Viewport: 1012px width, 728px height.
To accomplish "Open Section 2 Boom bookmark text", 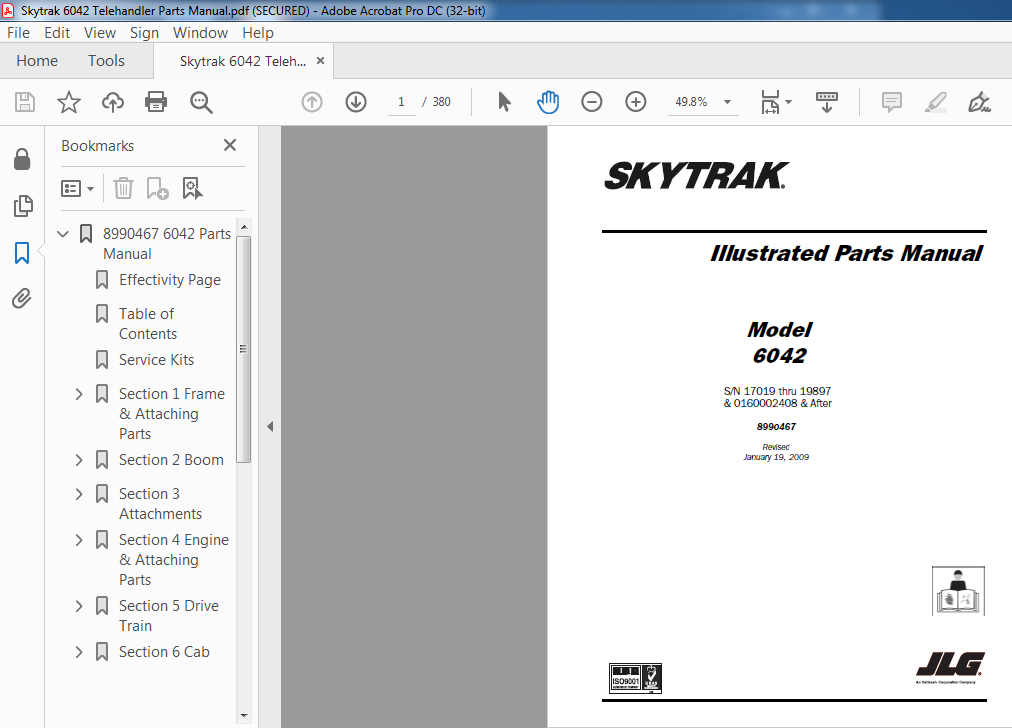I will pyautogui.click(x=171, y=460).
